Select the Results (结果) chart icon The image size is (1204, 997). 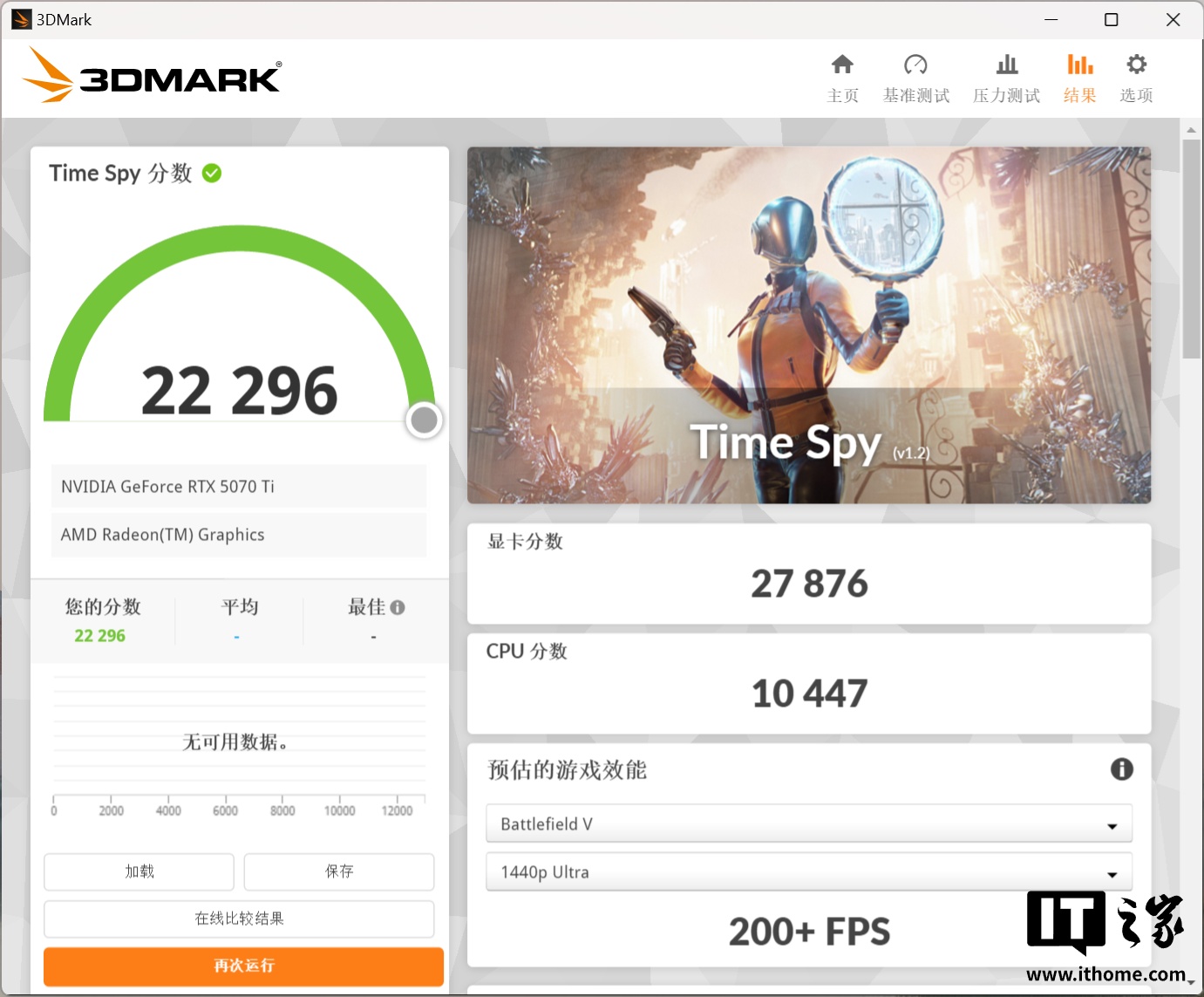[x=1079, y=65]
